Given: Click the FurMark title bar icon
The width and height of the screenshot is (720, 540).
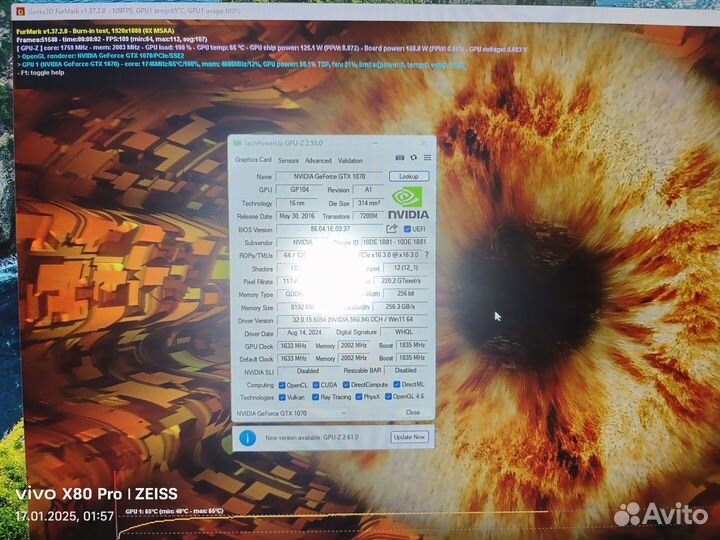Looking at the screenshot, I should pyautogui.click(x=20, y=11).
